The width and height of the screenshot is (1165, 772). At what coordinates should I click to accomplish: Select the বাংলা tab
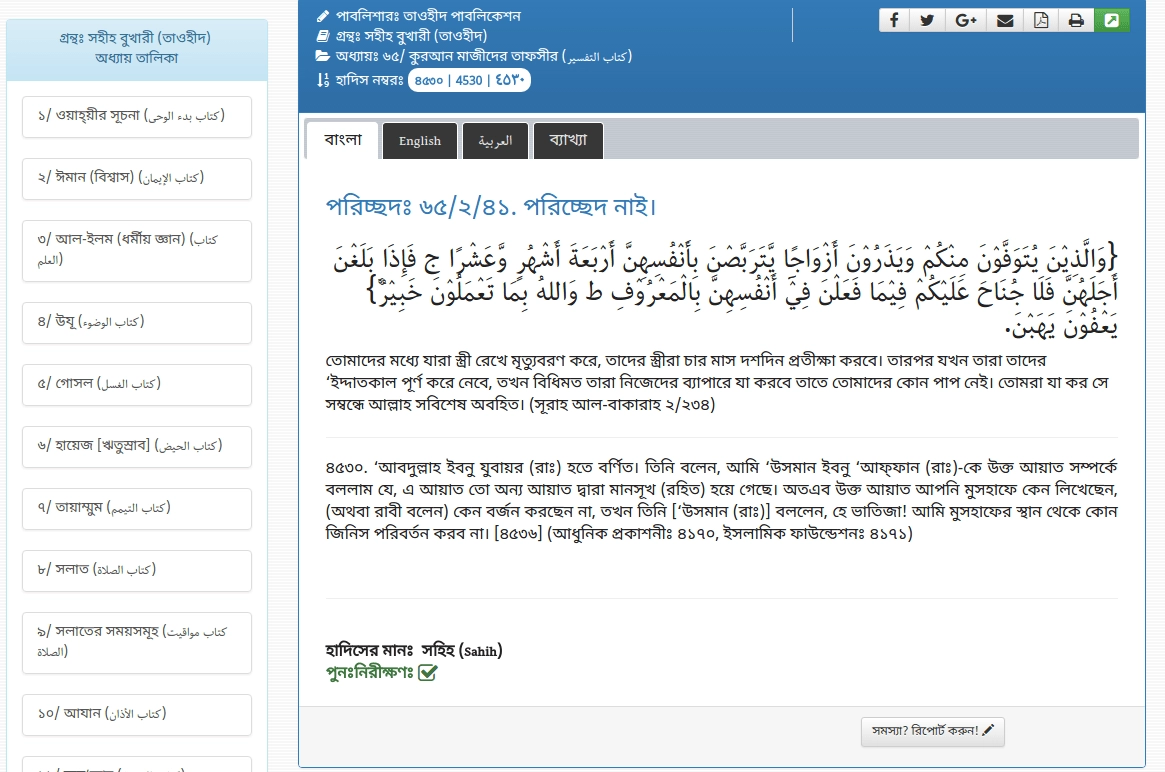(x=342, y=140)
